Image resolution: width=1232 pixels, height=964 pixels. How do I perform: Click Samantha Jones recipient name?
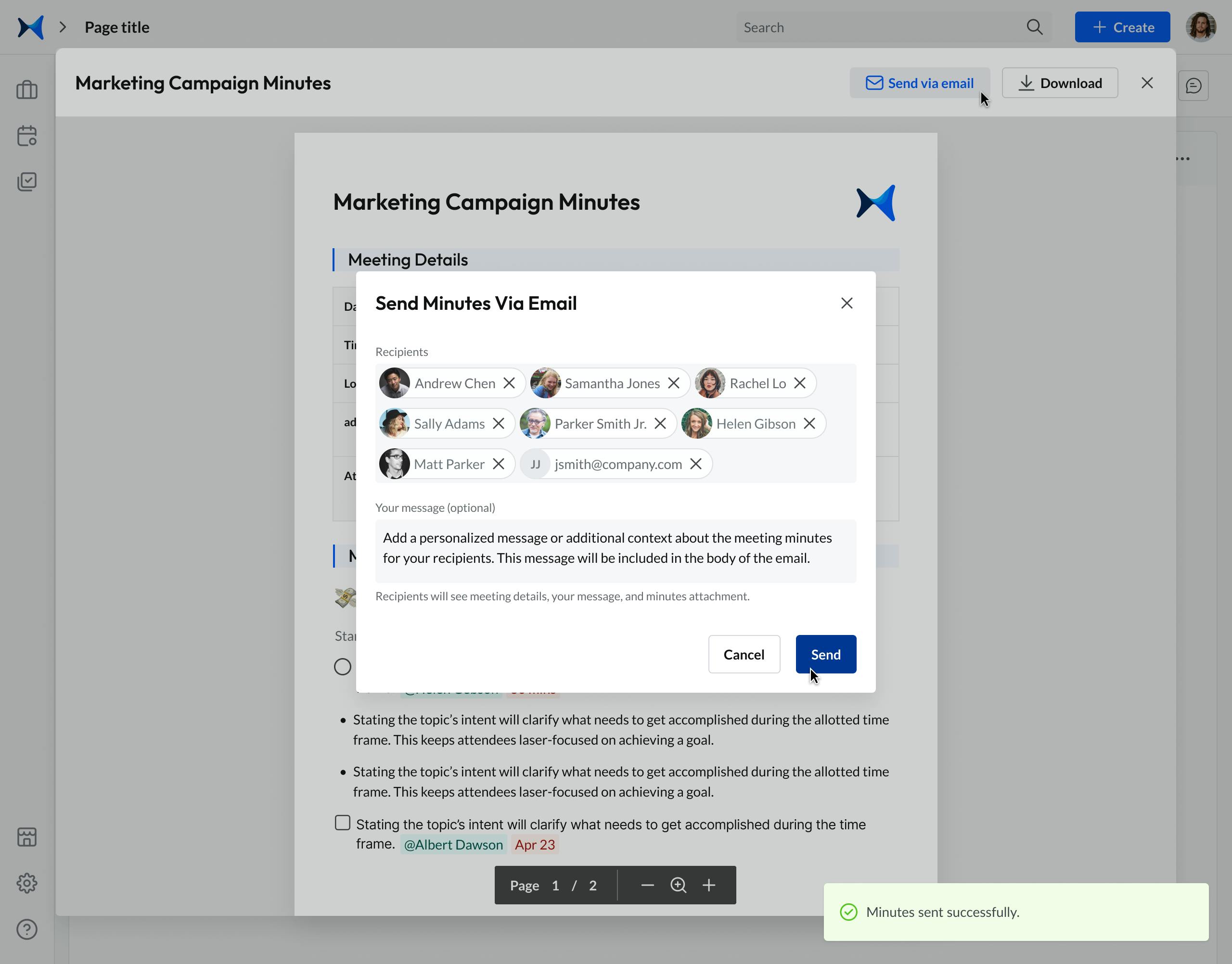point(612,383)
